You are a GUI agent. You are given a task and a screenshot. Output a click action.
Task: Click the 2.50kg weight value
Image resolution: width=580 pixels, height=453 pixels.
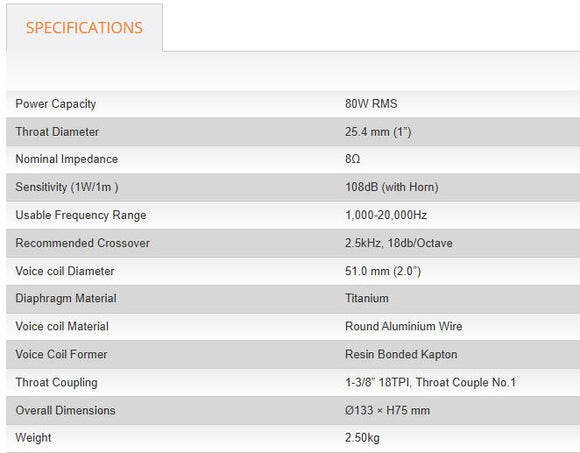(362, 438)
